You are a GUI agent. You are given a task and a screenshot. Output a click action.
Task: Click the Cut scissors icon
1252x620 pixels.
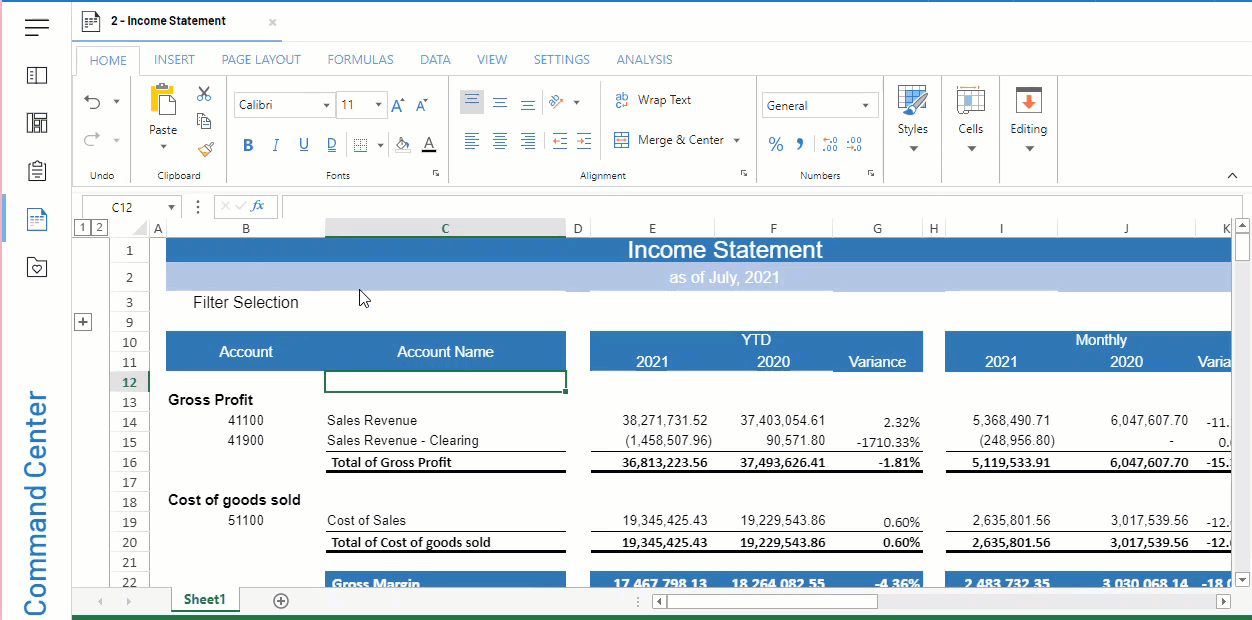[x=204, y=94]
